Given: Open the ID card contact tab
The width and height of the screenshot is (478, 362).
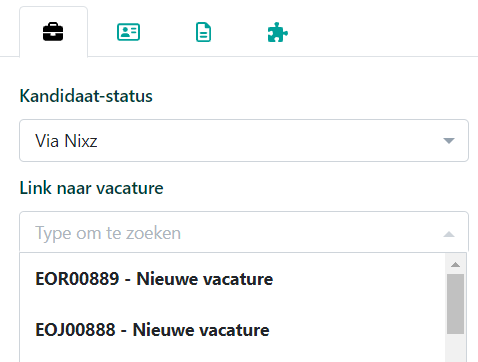Looking at the screenshot, I should pyautogui.click(x=128, y=32).
